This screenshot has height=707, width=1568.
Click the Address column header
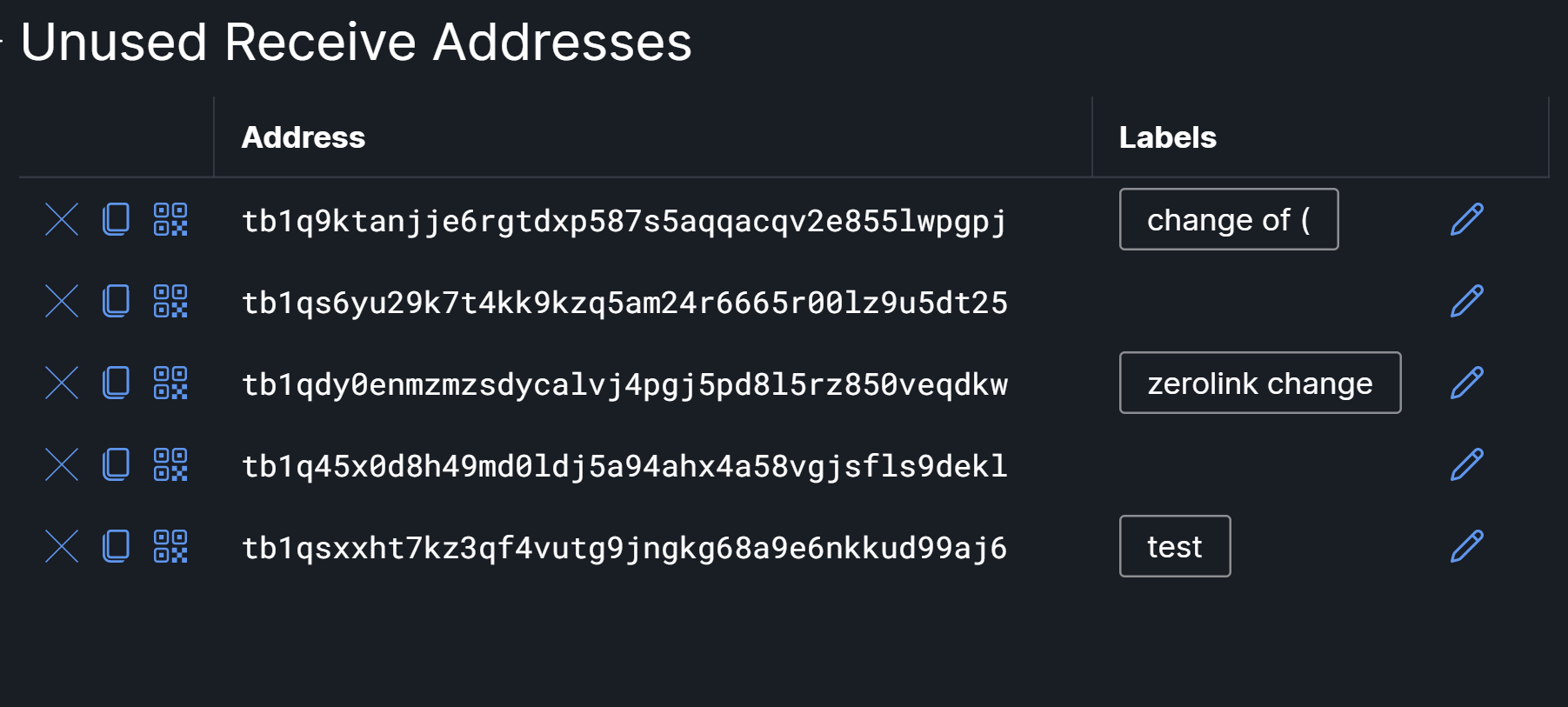coord(303,137)
